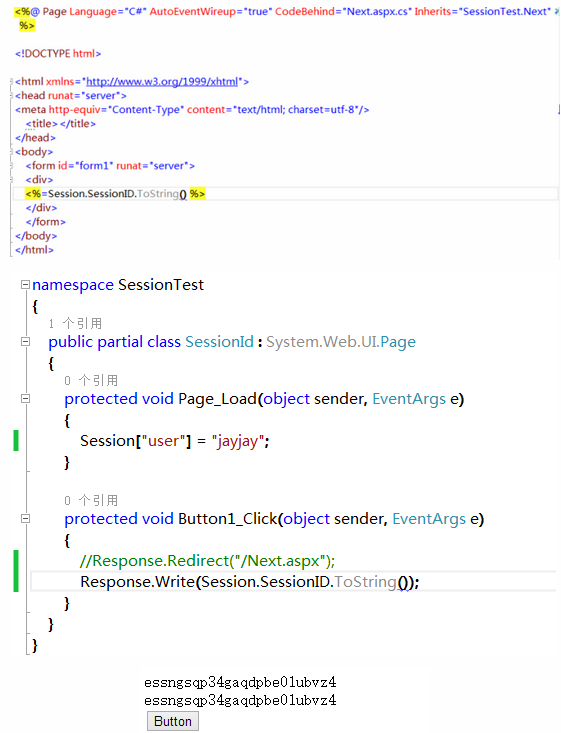This screenshot has width=561, height=733.
Task: Click the green change marker beside Response.Write
Action: (x=16, y=571)
